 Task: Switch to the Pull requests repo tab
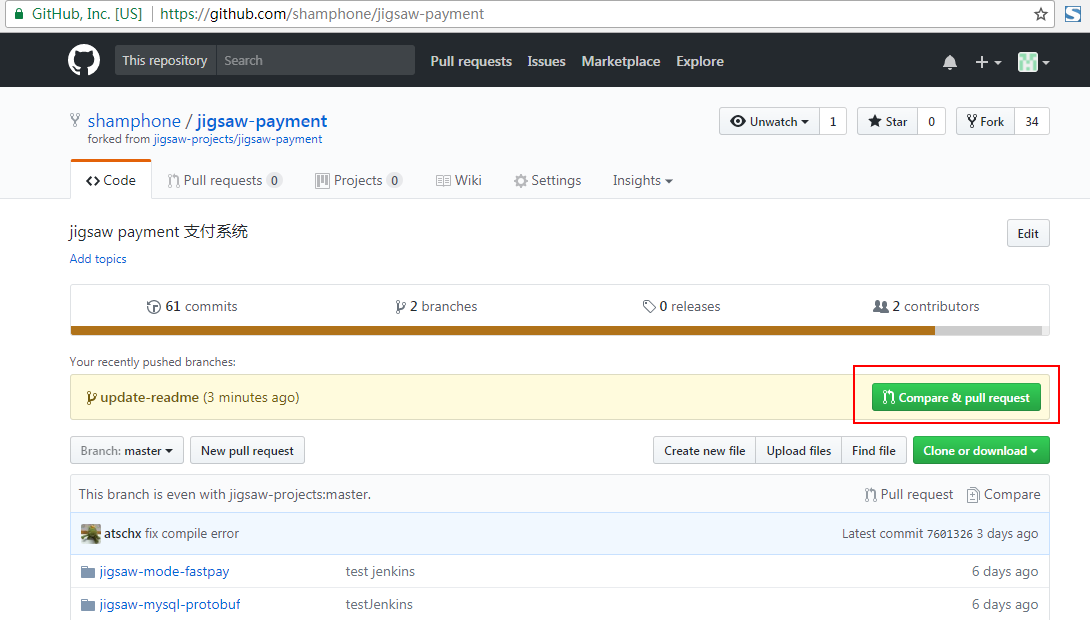coord(224,181)
